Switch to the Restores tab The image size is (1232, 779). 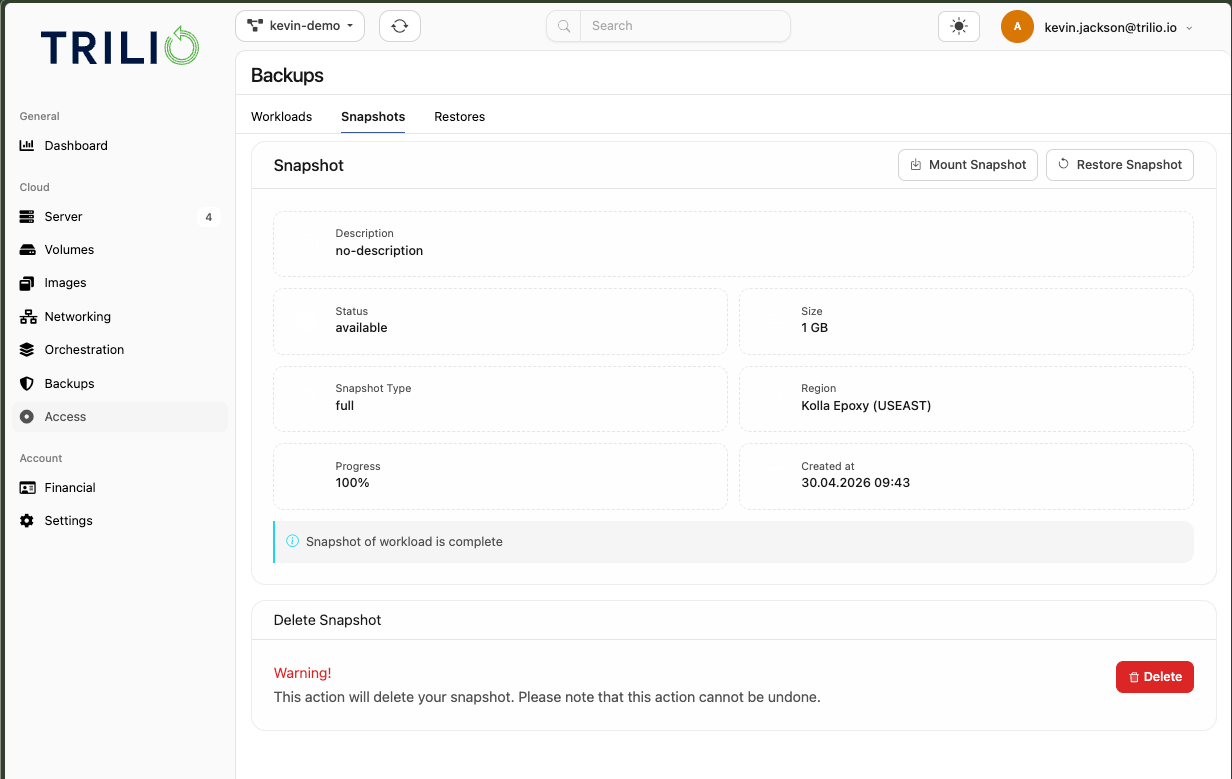(x=460, y=117)
